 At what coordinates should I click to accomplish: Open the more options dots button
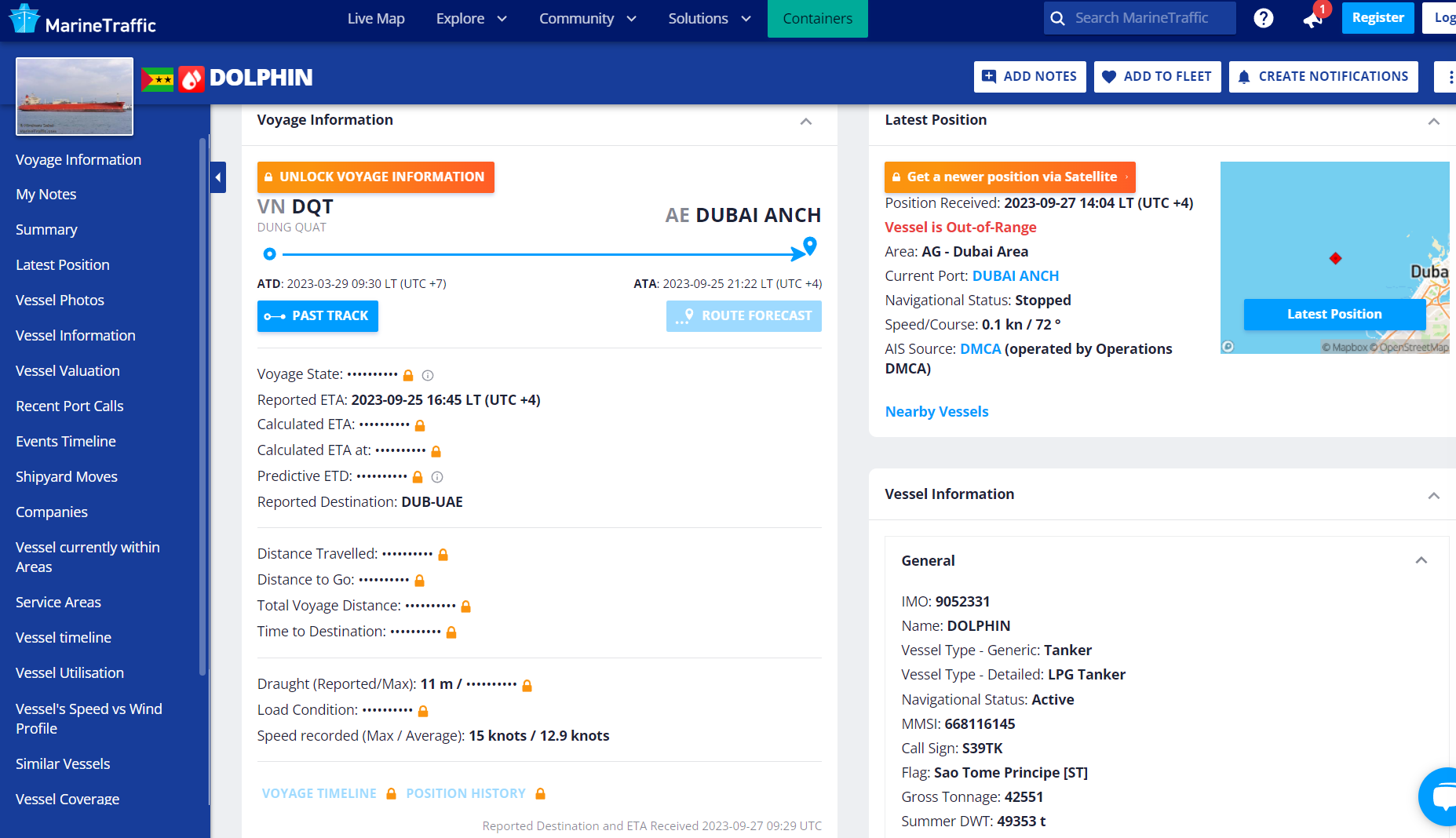(1451, 77)
